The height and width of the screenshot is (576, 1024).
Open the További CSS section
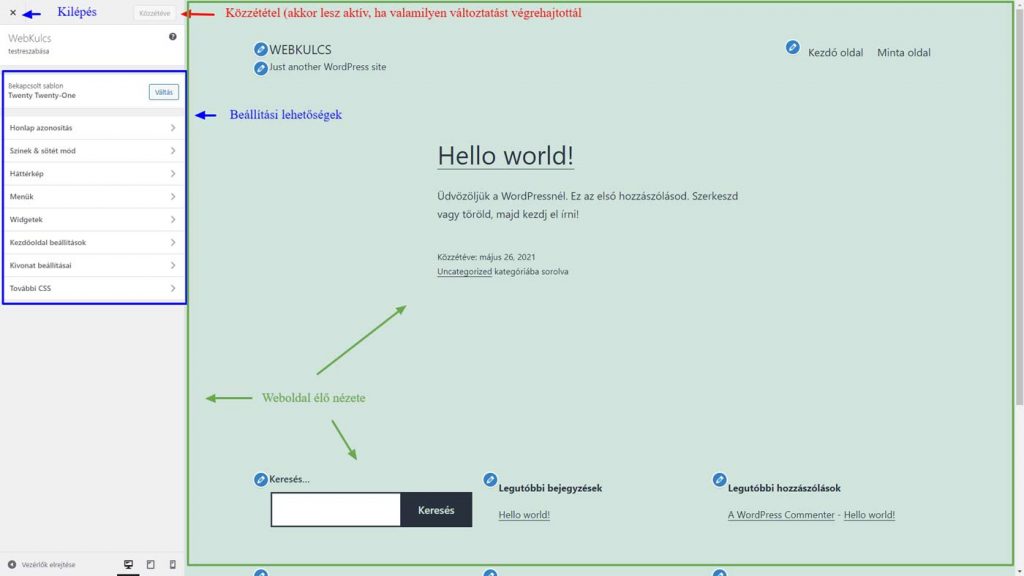93,288
